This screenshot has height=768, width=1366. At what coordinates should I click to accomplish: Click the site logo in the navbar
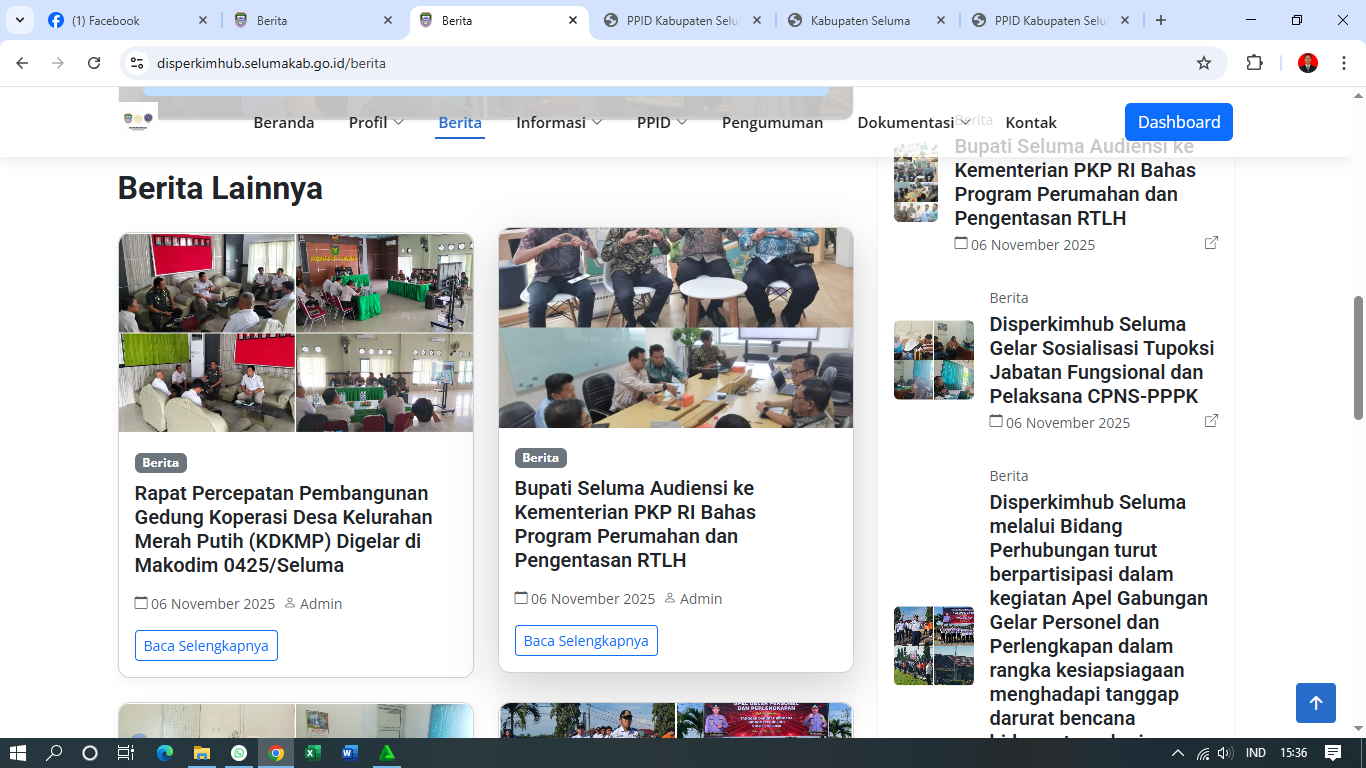pos(138,120)
